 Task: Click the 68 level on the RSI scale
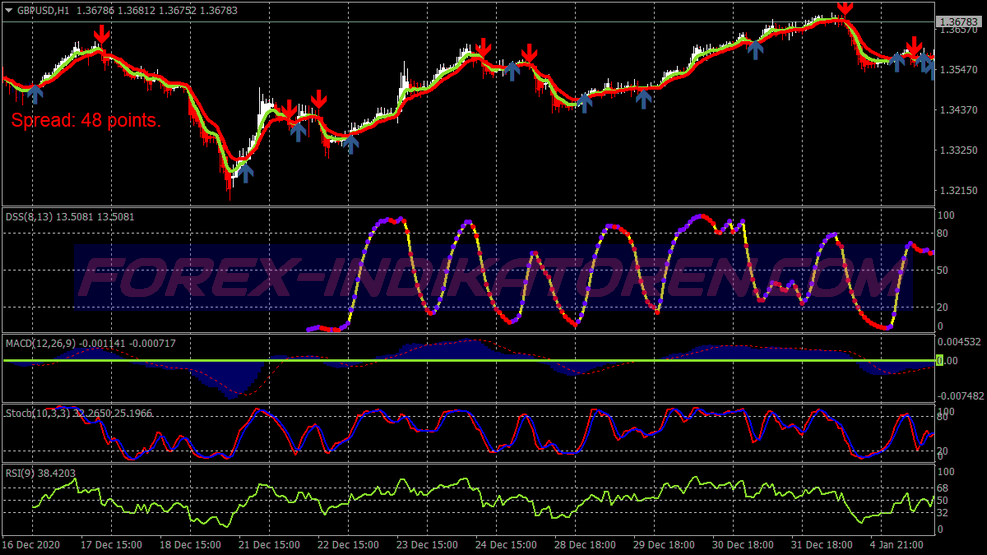tap(942, 488)
